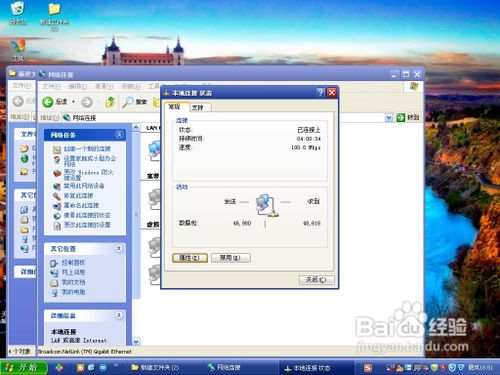
Task: Collapse the 其它位置 panel
Action: (119, 248)
